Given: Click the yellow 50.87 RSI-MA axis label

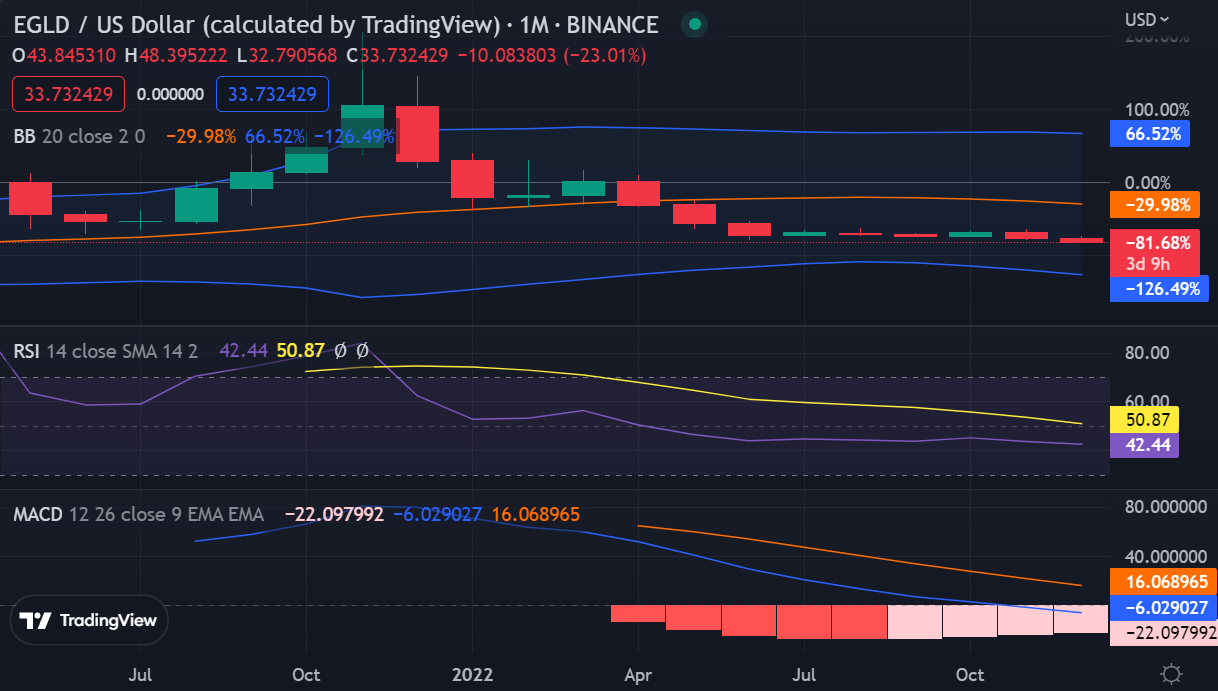Looking at the screenshot, I should [1145, 420].
